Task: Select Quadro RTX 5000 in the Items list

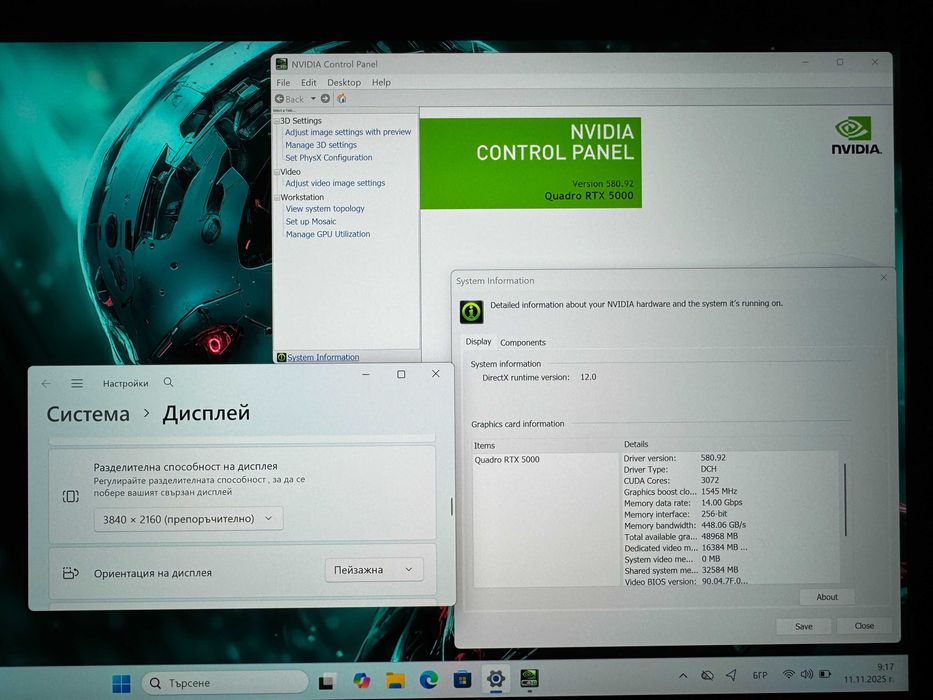Action: click(x=507, y=460)
